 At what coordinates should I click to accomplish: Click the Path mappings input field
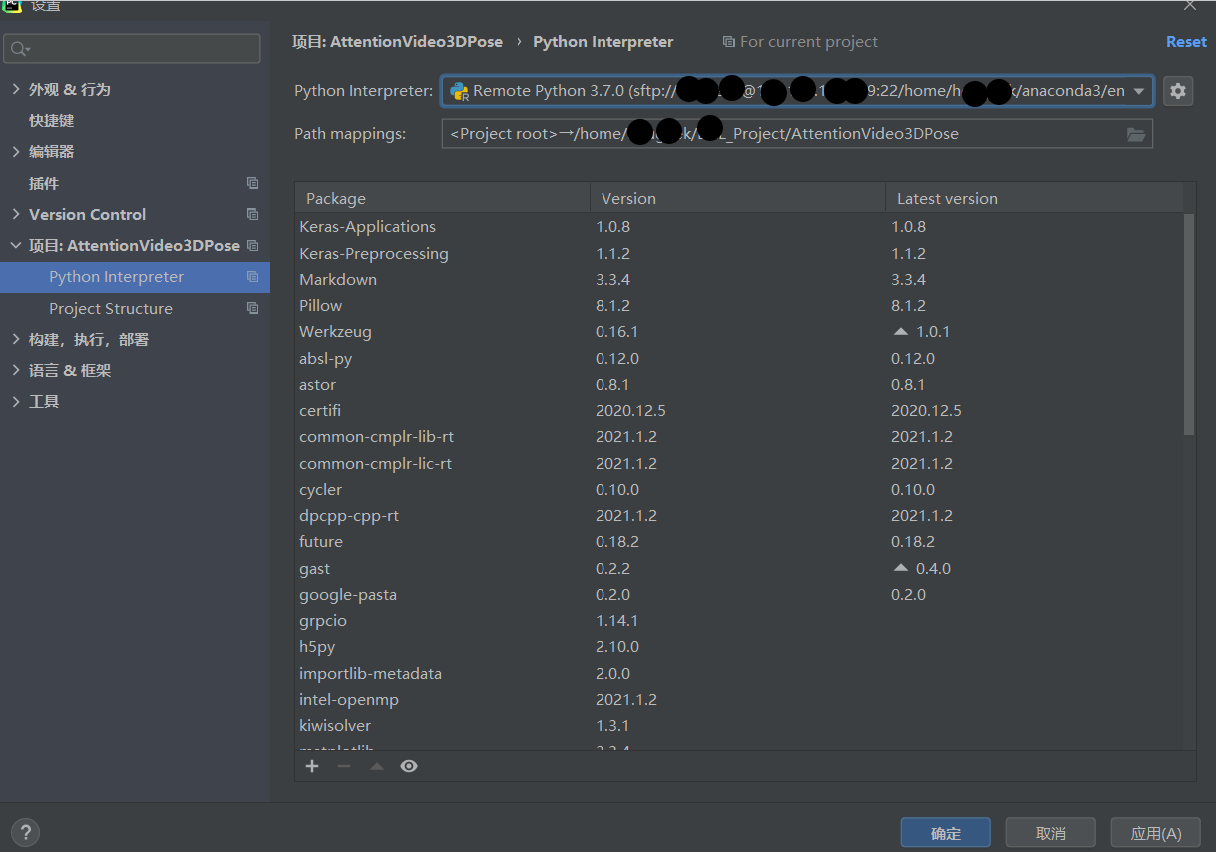pyautogui.click(x=797, y=134)
